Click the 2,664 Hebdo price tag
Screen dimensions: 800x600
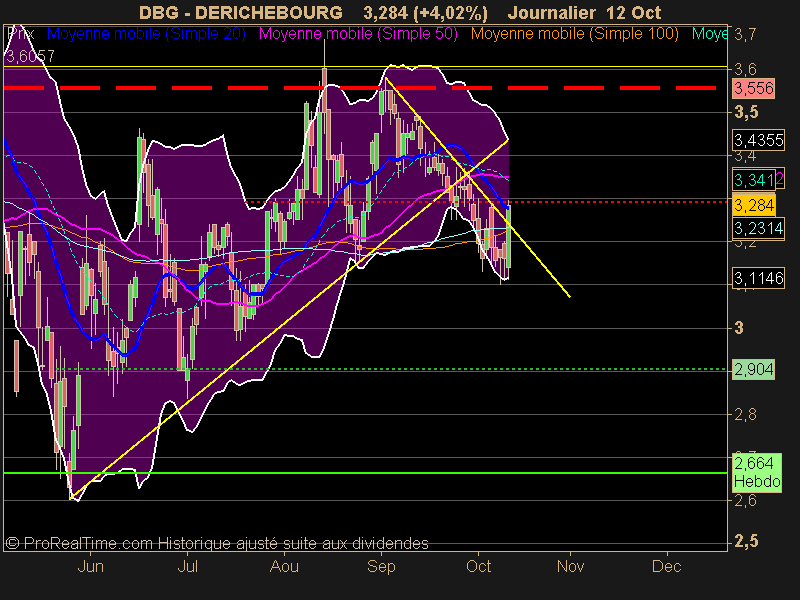[757, 472]
